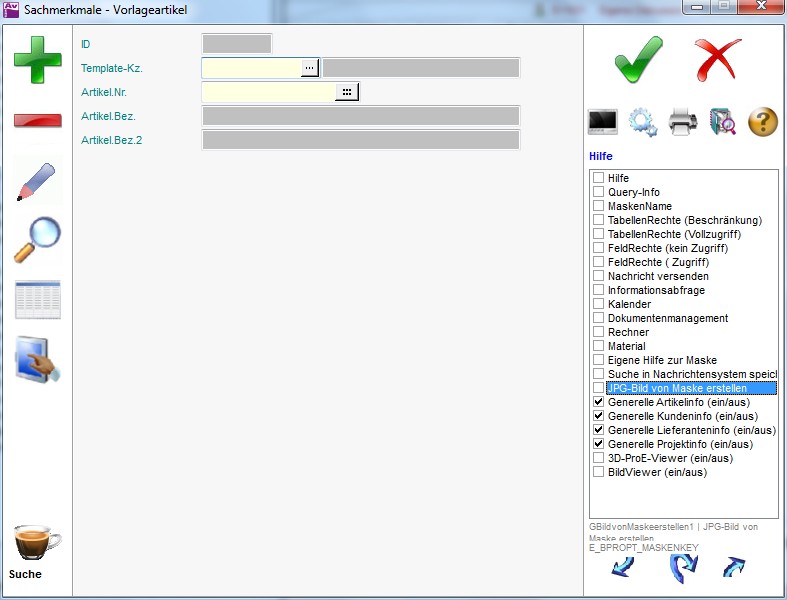
Task: Open search with the magnifying glass icon
Action: click(37, 240)
